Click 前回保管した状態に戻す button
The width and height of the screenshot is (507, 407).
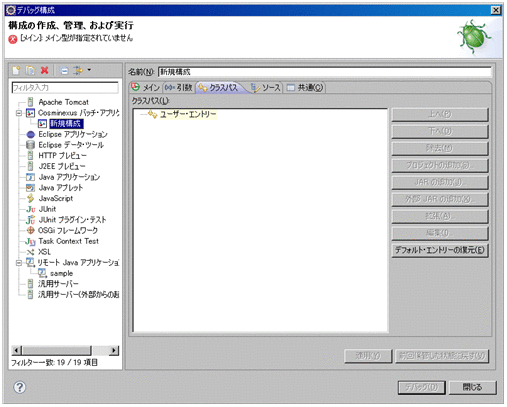(442, 356)
